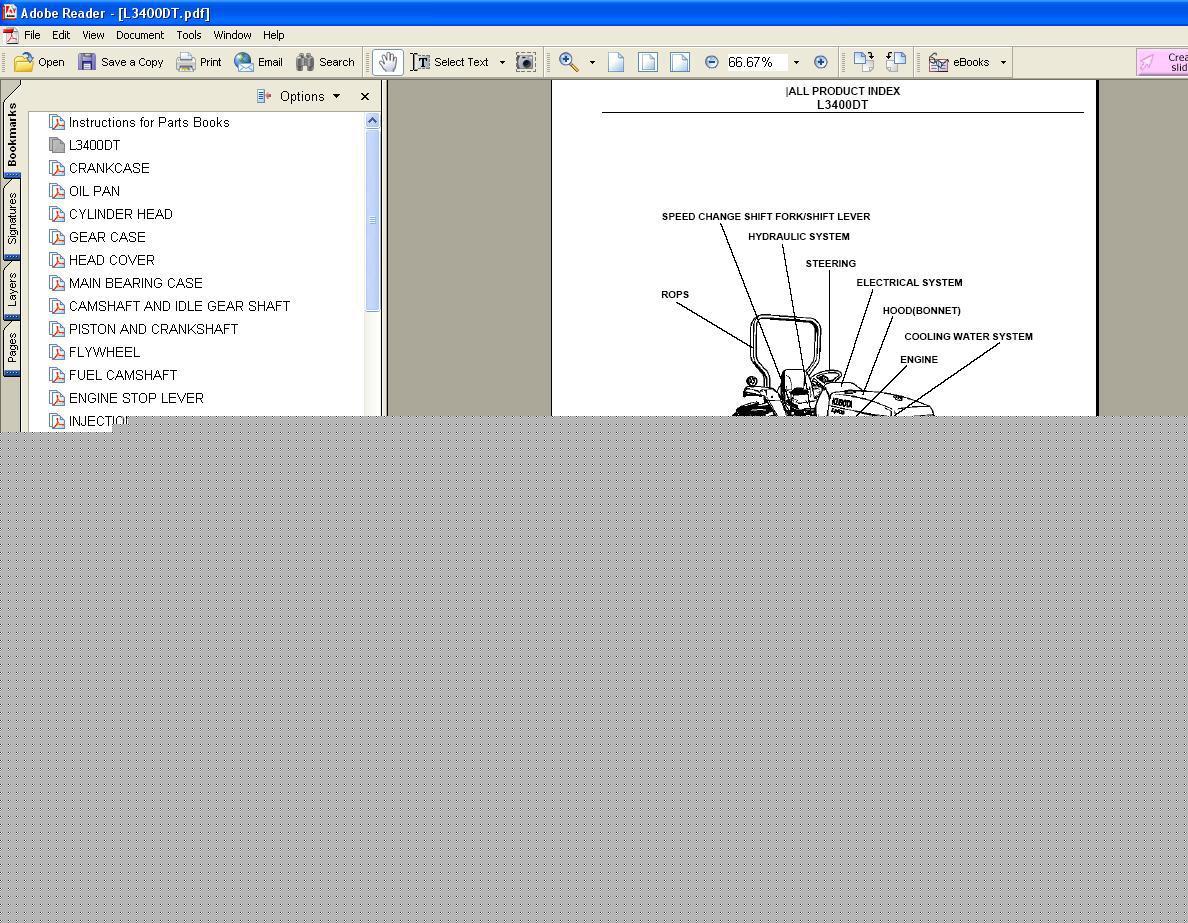Open Instructions for Parts Books bookmark
Viewport: 1188px width, 923px height.
148,122
